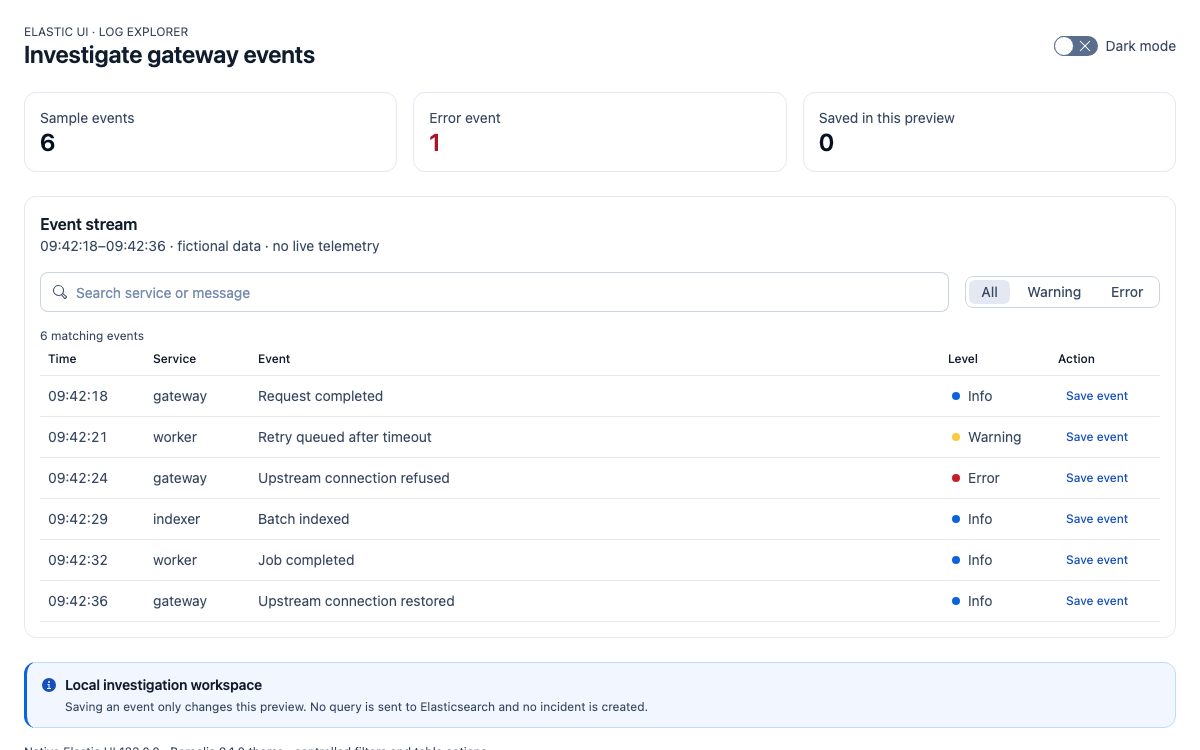This screenshot has width=1200, height=750.
Task: Save the Retry queued after timeout event
Action: 1097,437
